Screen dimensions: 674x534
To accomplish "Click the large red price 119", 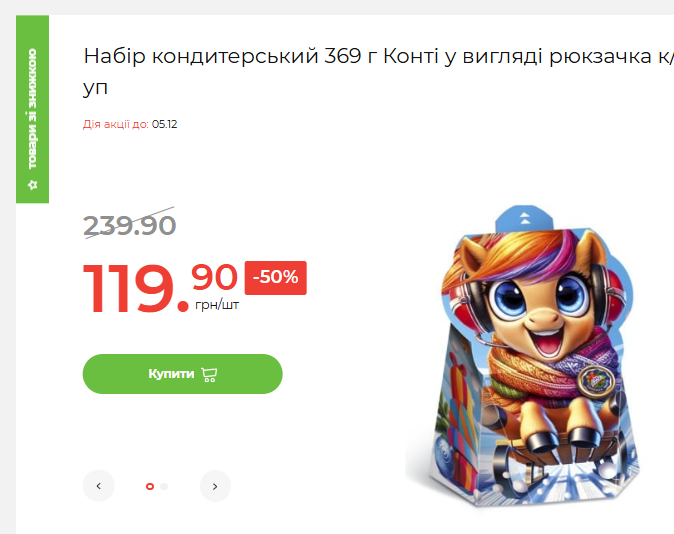I will 129,288.
